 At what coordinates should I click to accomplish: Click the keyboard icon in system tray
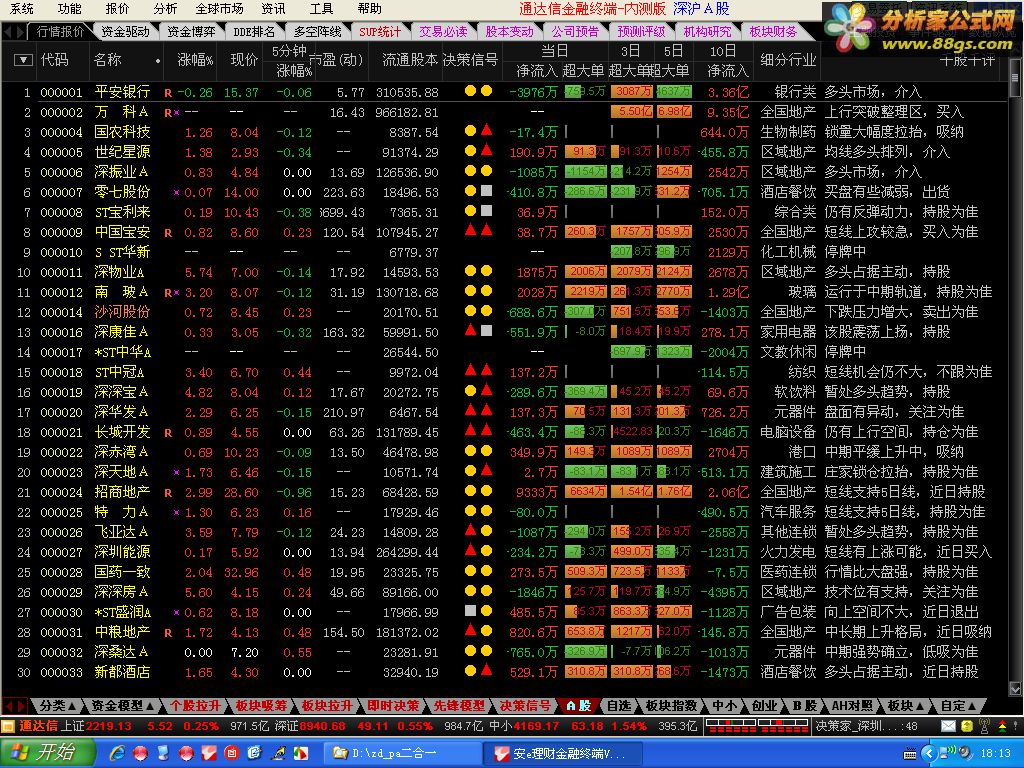click(x=910, y=754)
